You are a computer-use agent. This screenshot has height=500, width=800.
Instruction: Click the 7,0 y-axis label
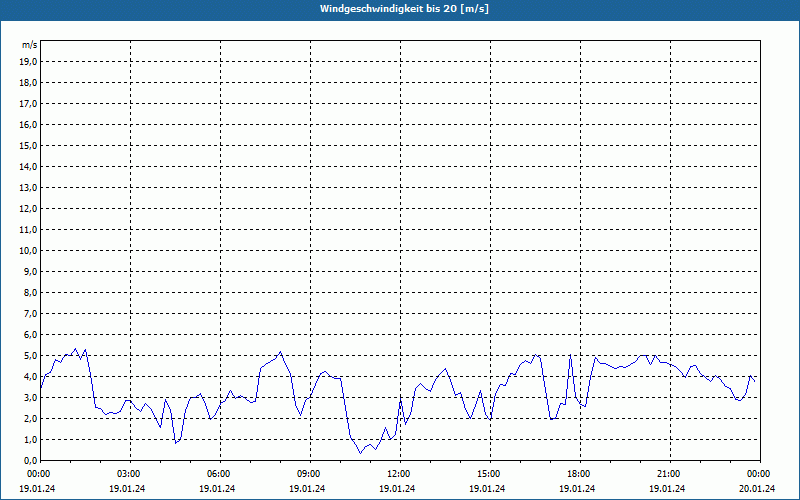click(31, 313)
